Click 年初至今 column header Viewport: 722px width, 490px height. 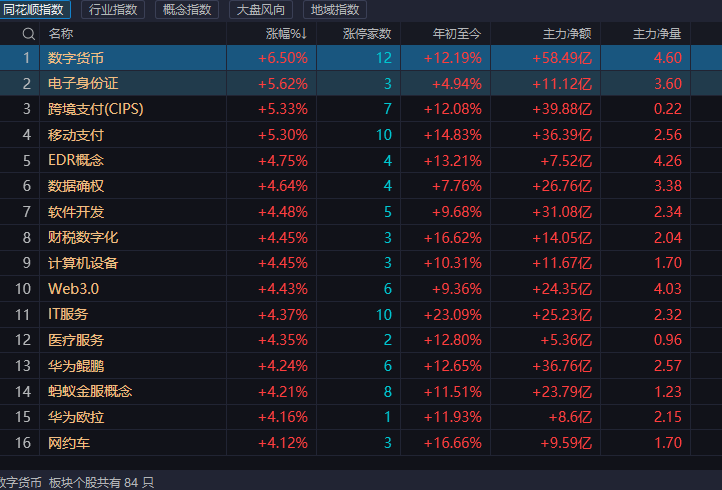[457, 34]
